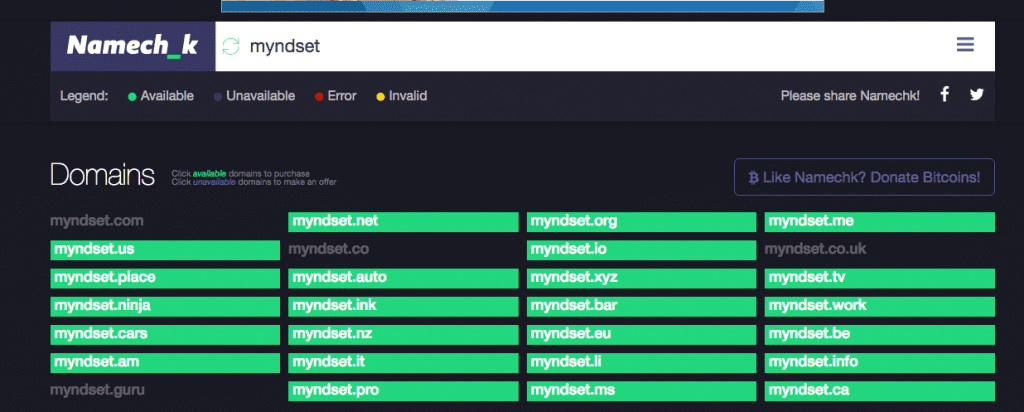Choose the myndset.work domain

(x=880, y=306)
